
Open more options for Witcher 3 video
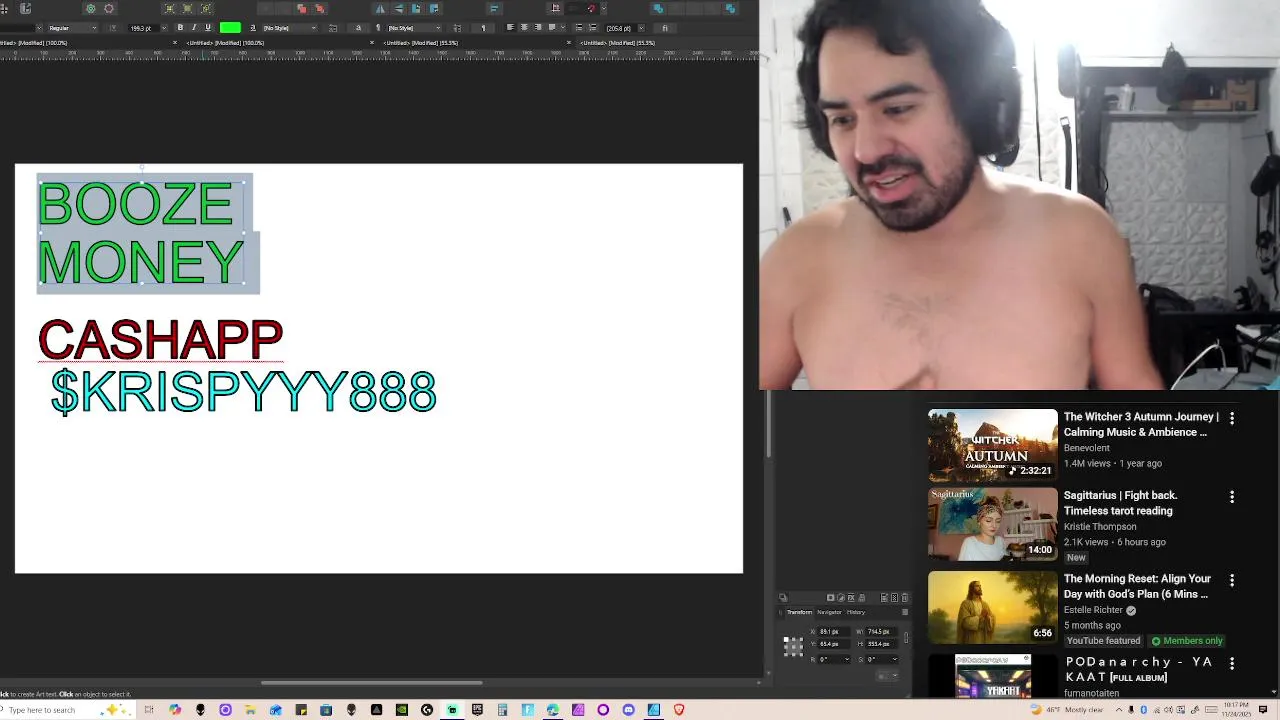[x=1232, y=418]
